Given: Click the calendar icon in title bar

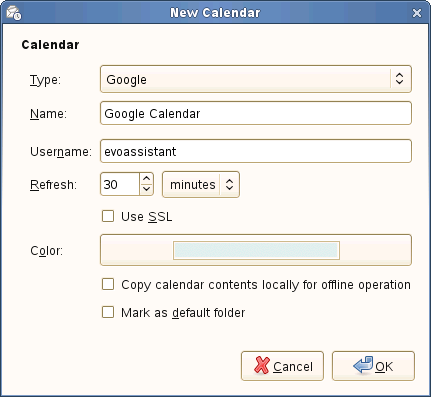Looking at the screenshot, I should 14,13.
